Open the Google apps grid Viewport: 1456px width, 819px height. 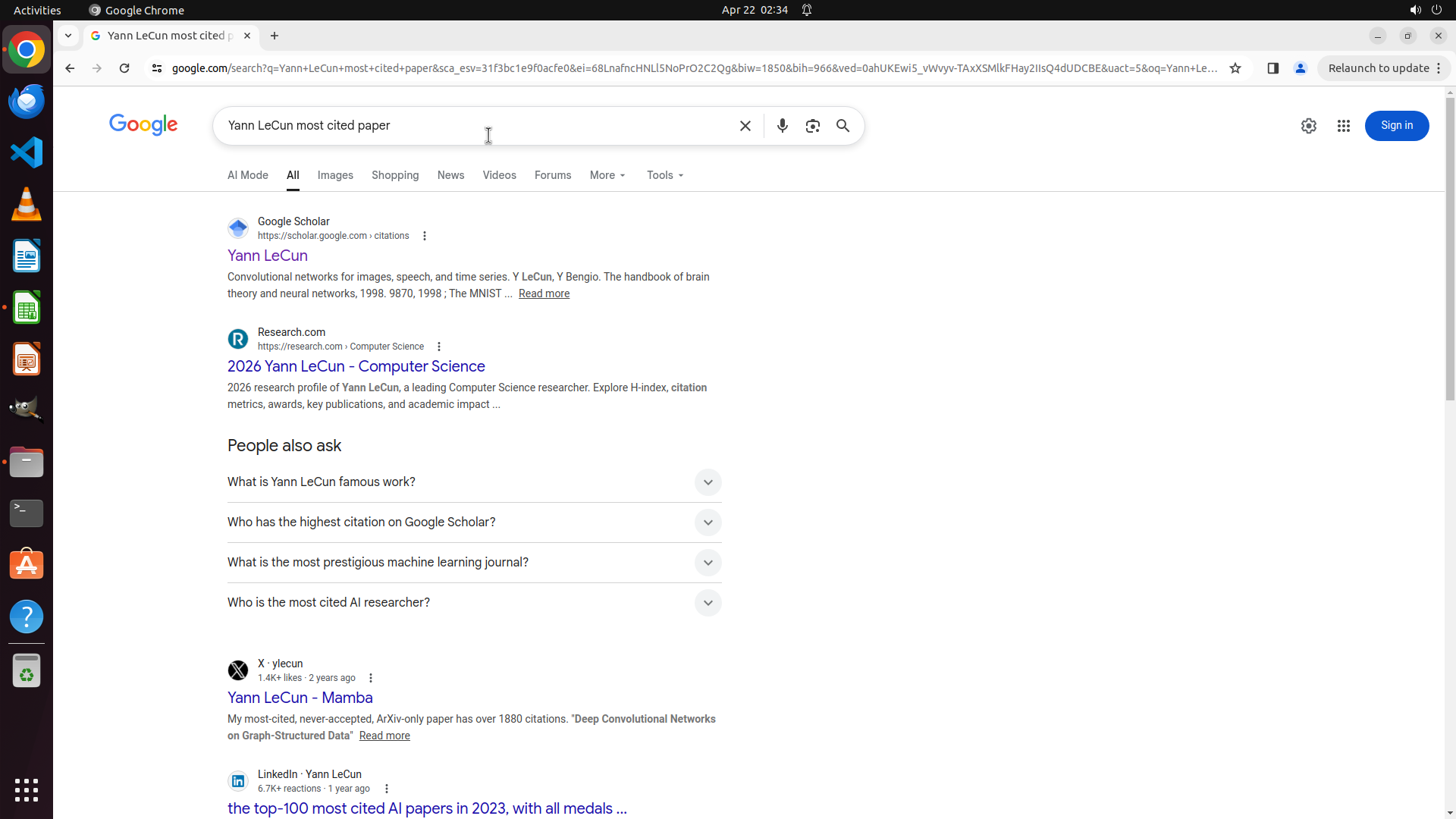[x=1343, y=126]
